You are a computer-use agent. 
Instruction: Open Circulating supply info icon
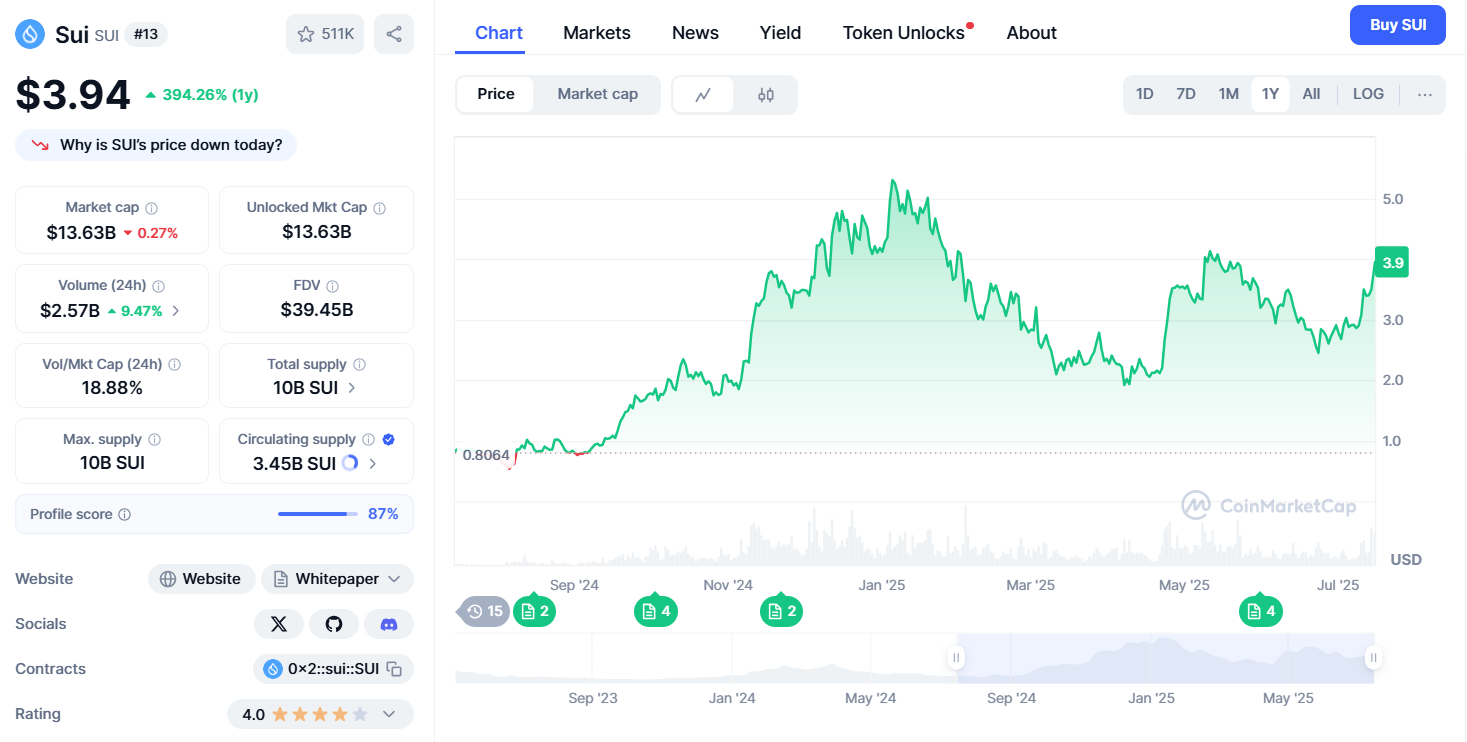point(369,440)
